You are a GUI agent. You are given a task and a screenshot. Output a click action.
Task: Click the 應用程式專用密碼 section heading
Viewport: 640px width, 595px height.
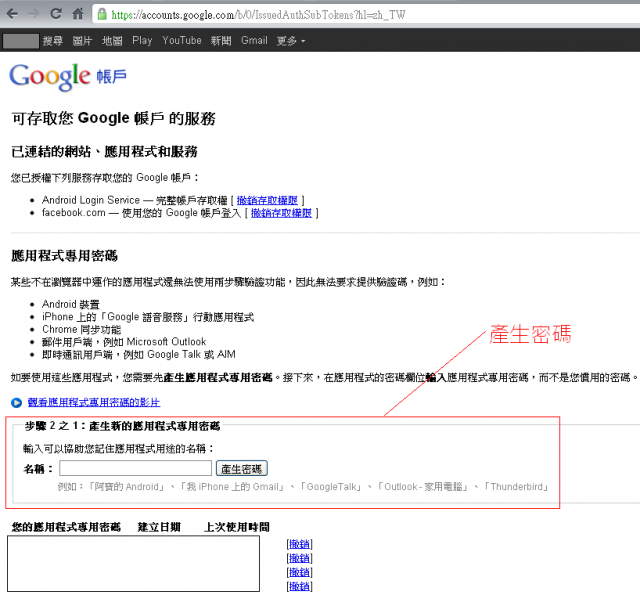point(64,256)
